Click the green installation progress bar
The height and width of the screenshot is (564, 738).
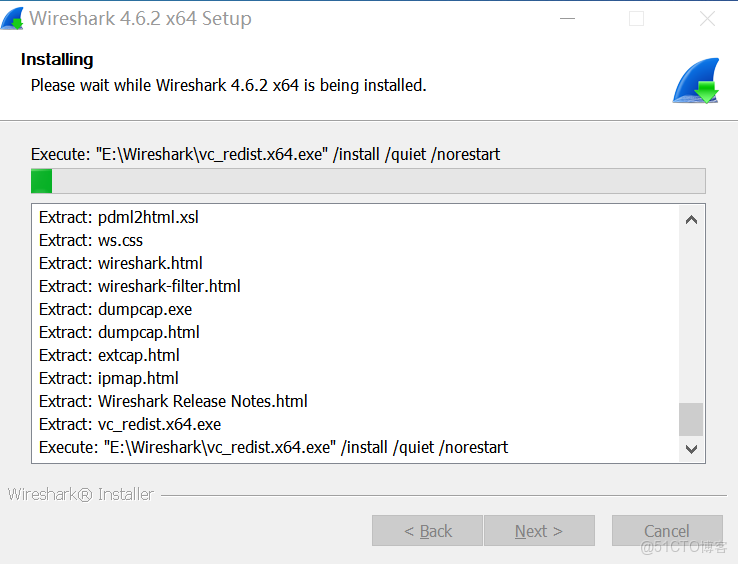(368, 181)
